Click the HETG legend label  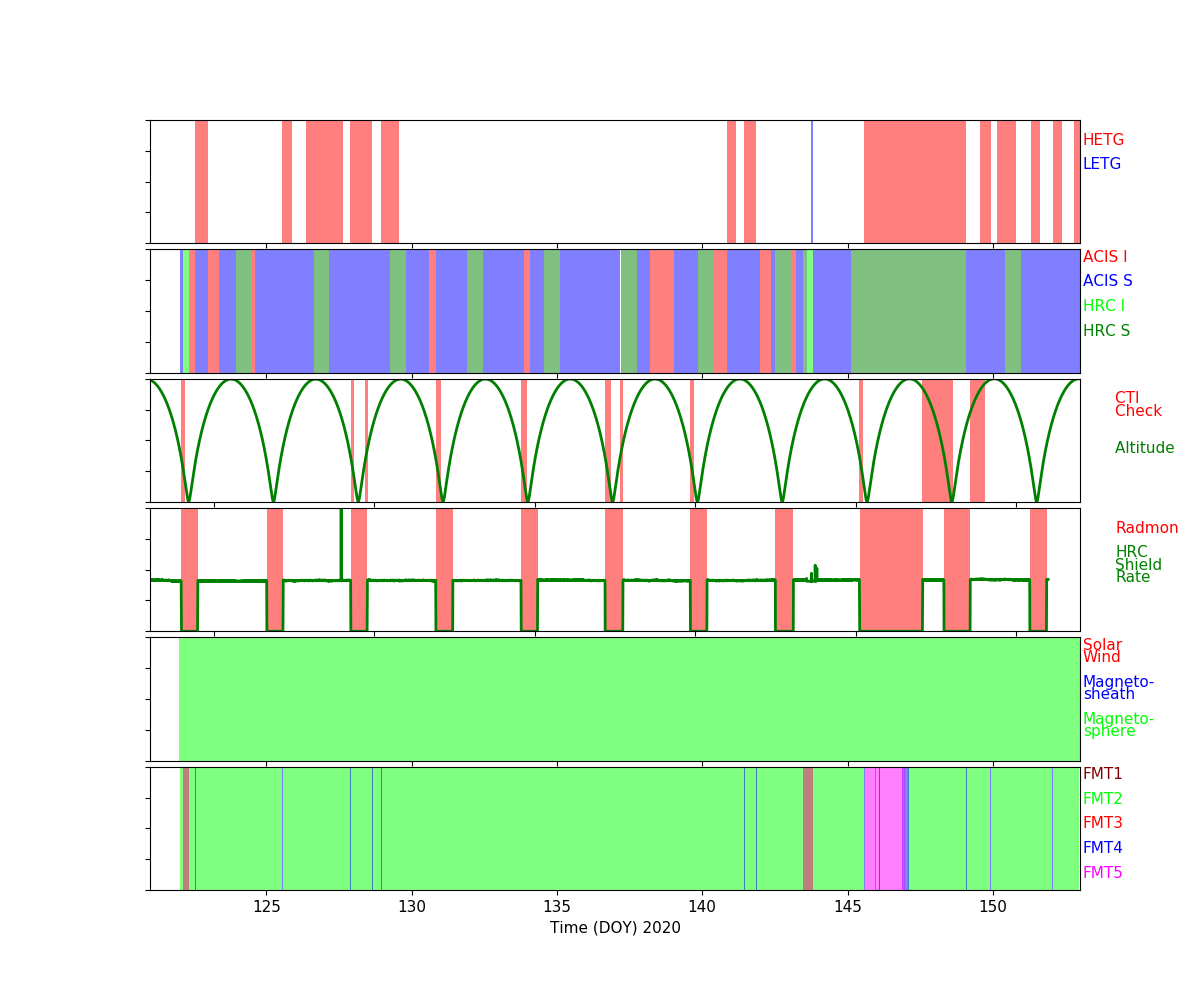[x=1103, y=140]
